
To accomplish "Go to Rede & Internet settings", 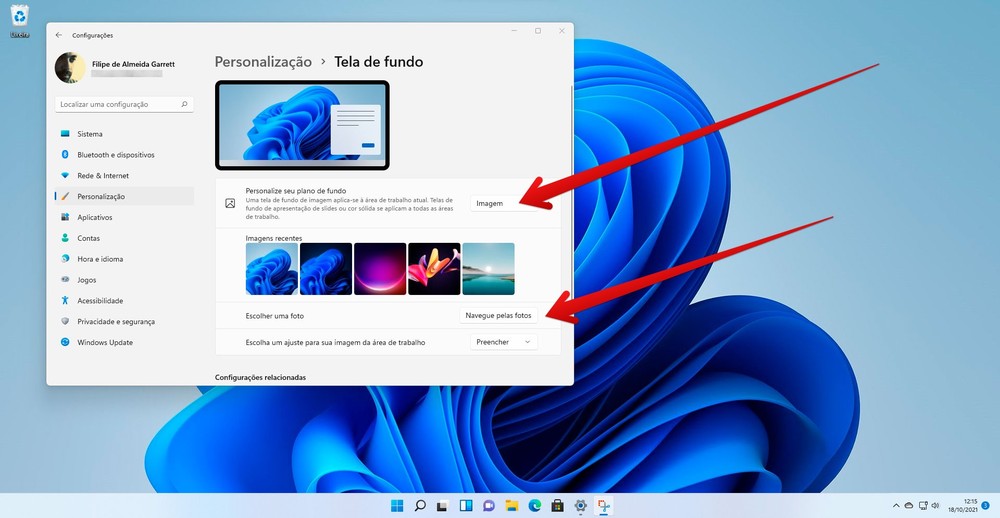I will (x=103, y=175).
